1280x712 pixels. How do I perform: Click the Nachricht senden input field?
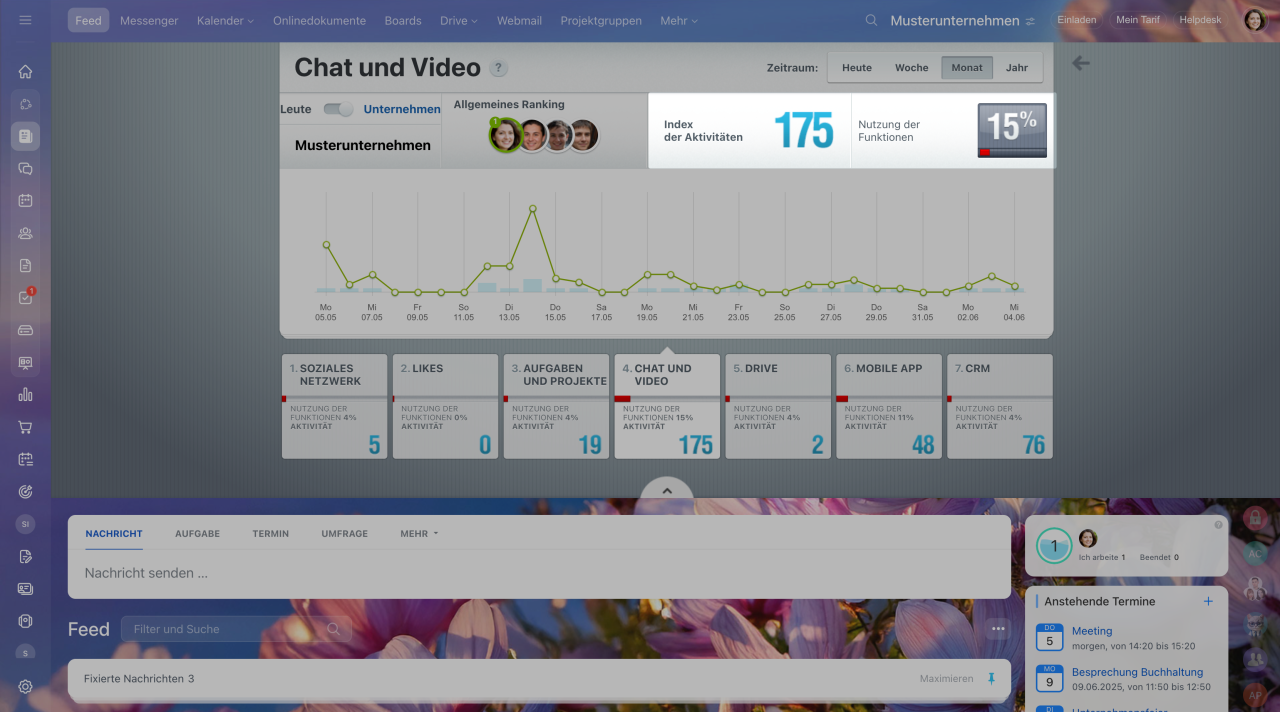point(540,574)
